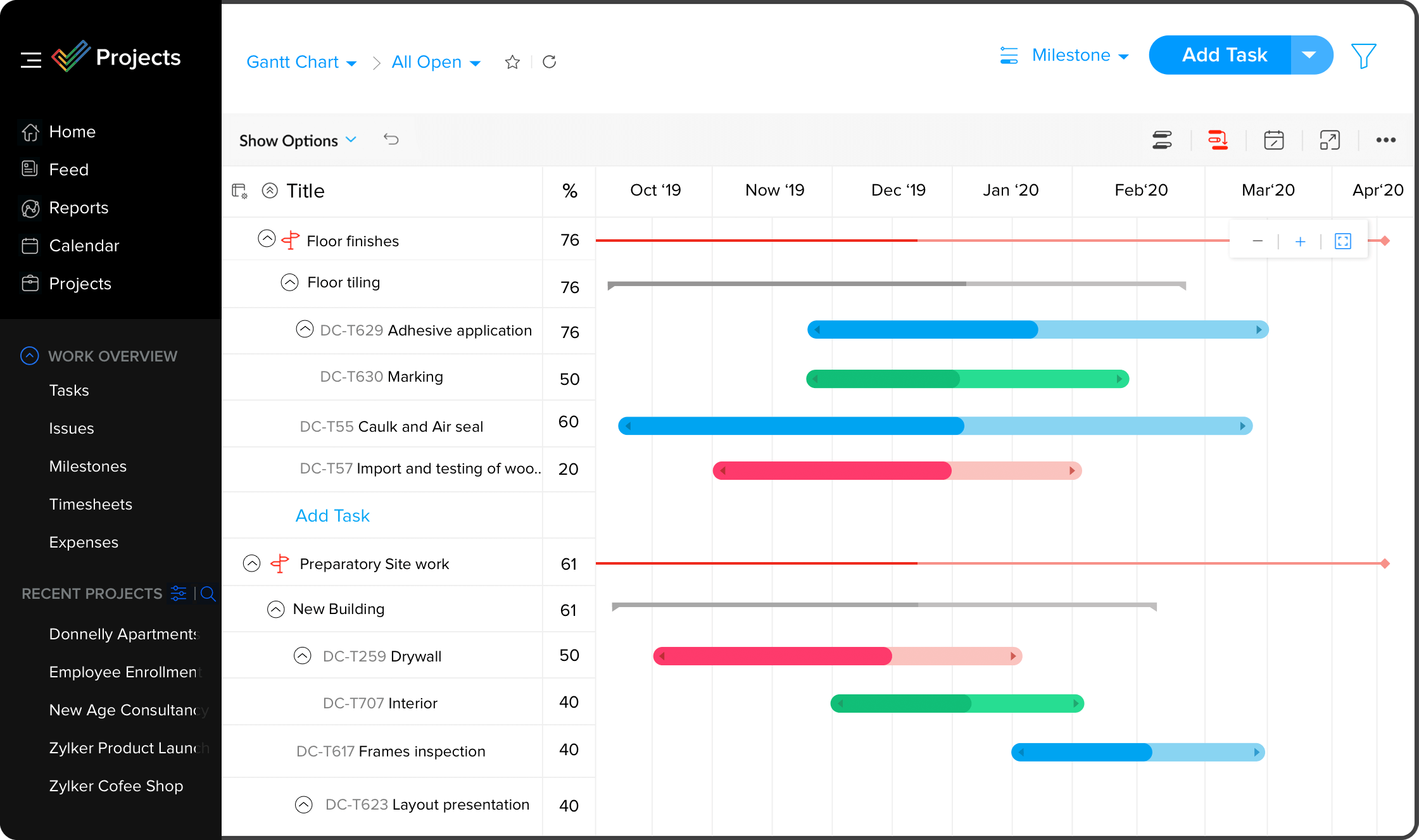1419x840 pixels.
Task: Click the Add Task link in Floor tiling
Action: (x=332, y=515)
